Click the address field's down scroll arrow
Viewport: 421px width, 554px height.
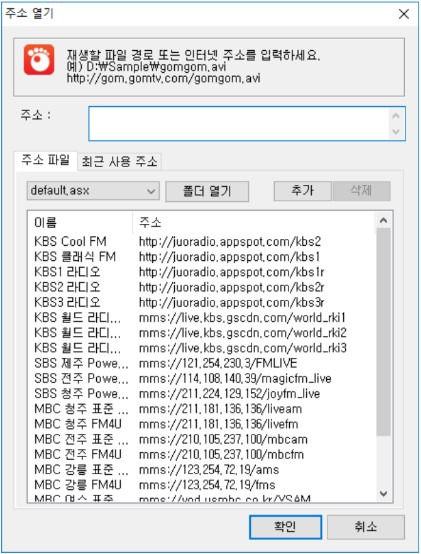tap(396, 131)
